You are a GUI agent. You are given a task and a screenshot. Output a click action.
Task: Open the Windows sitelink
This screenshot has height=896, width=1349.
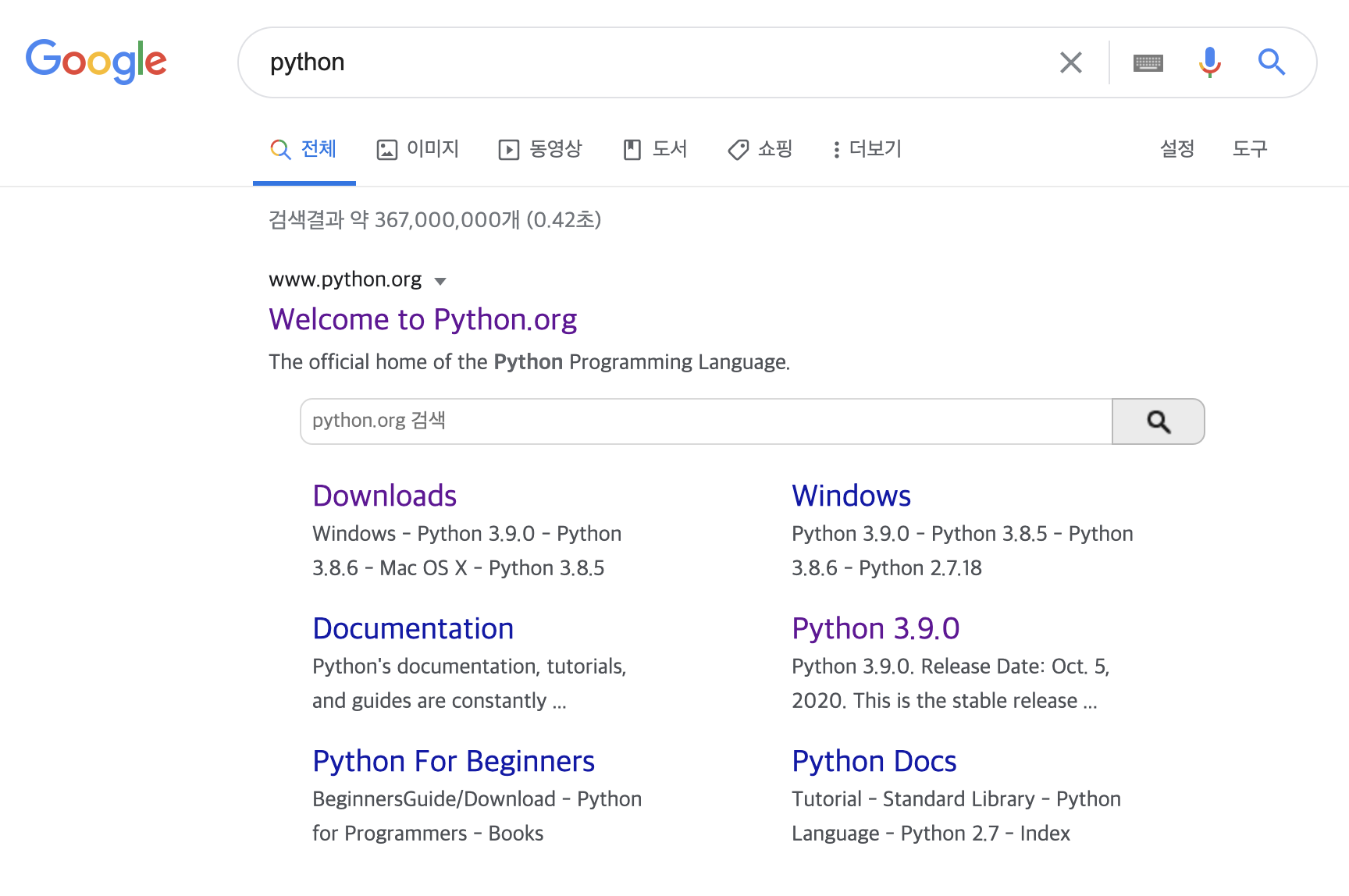(x=852, y=496)
